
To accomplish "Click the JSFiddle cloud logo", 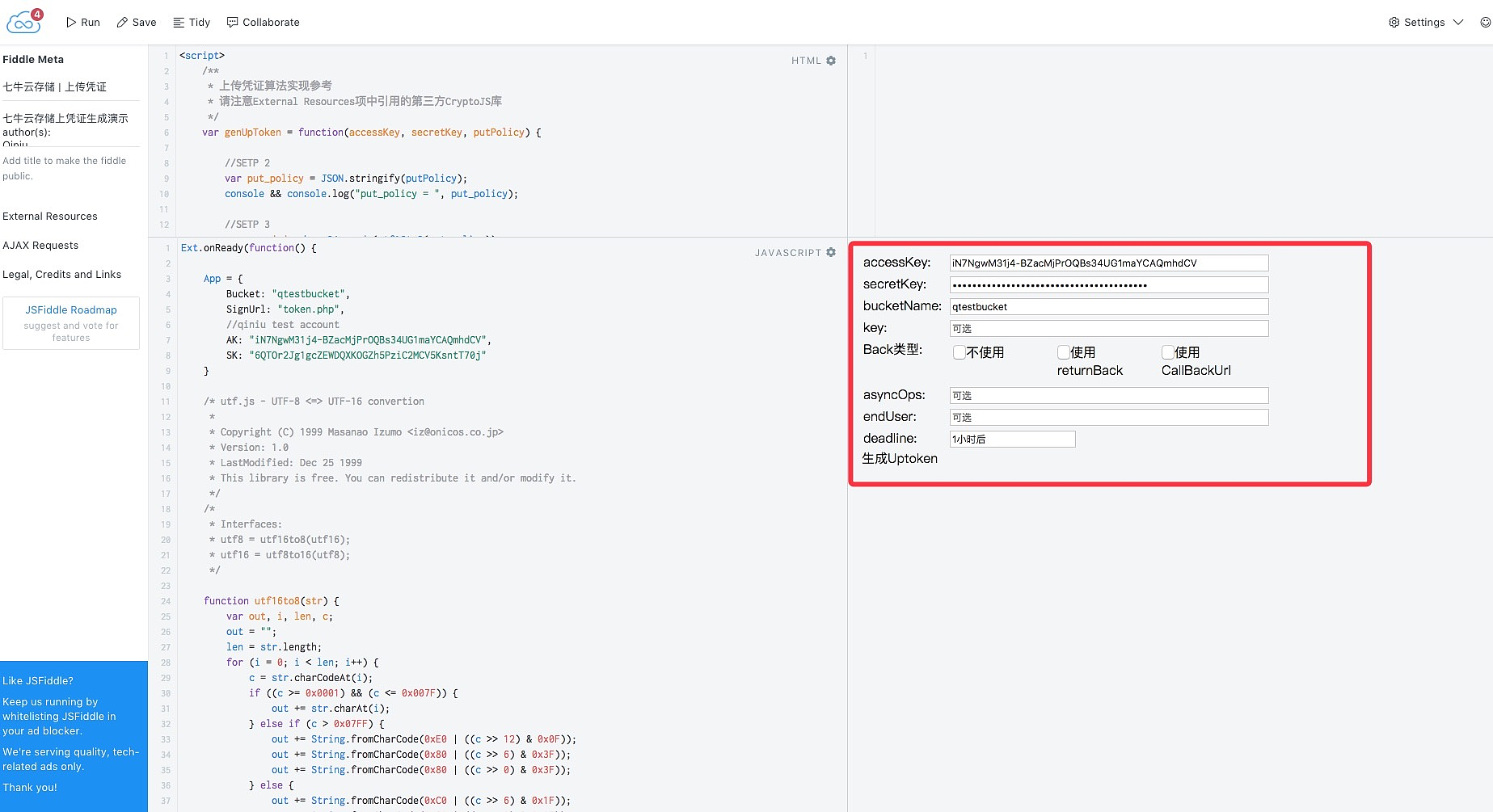I will pyautogui.click(x=24, y=22).
